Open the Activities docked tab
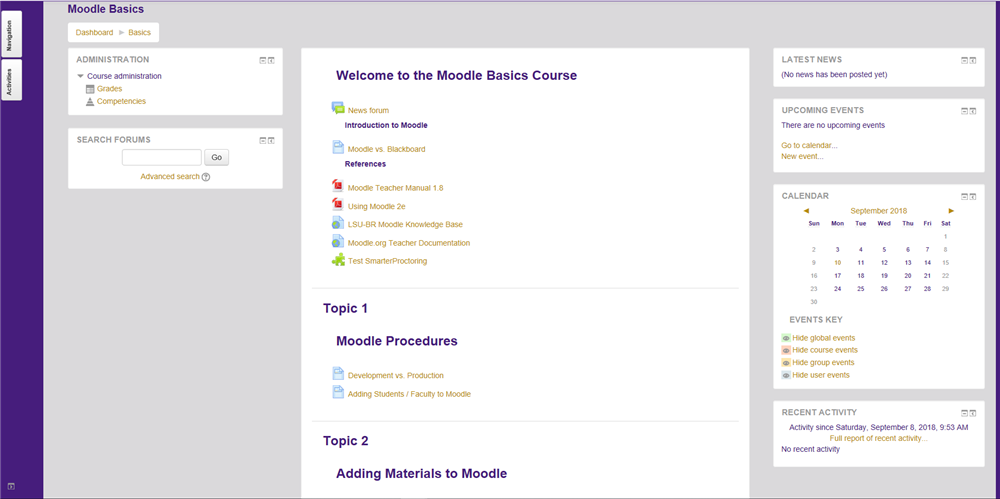 pyautogui.click(x=11, y=80)
